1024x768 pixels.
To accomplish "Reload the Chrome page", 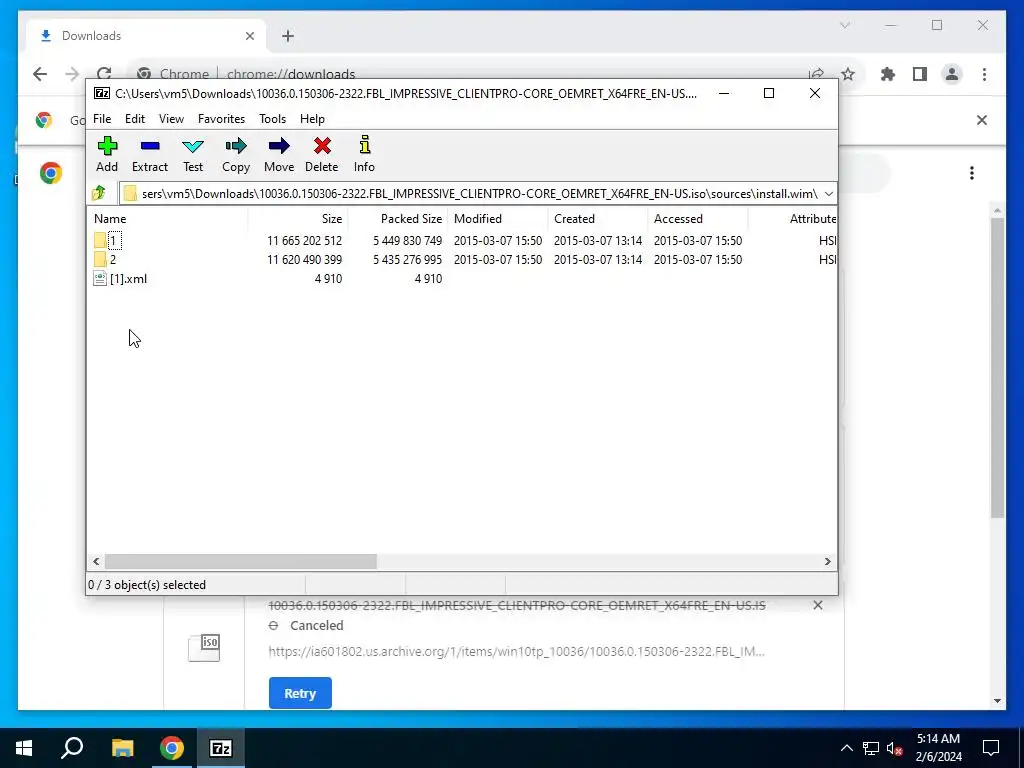I will (104, 74).
